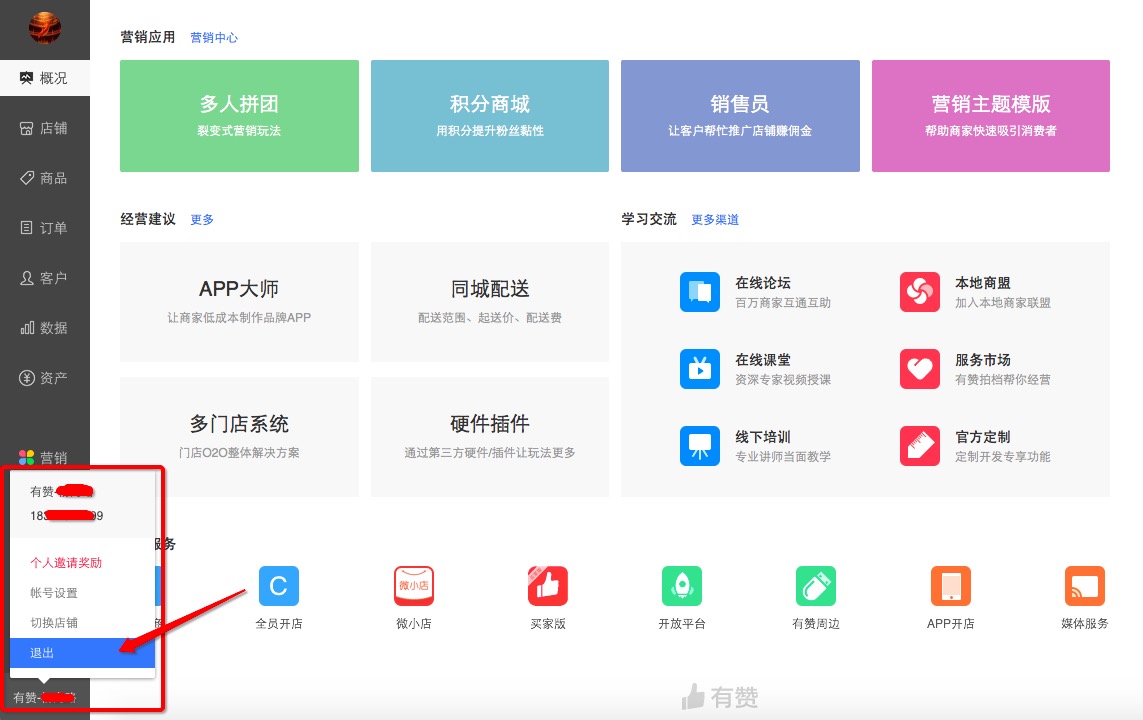The image size is (1143, 720).
Task: Click the 买家版 thumbs-up icon
Action: 547,586
